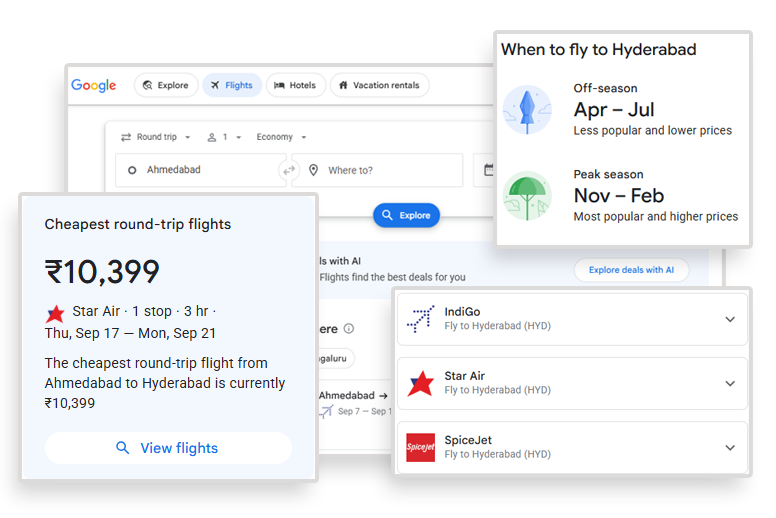Click the Star Air logo in airline list
The width and height of the screenshot is (776, 518).
pos(420,383)
